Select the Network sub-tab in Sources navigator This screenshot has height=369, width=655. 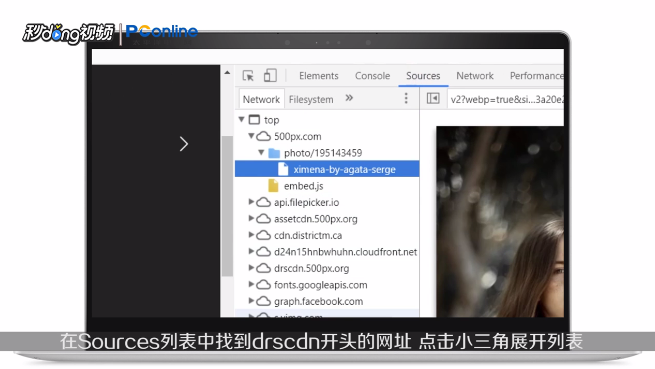click(261, 99)
